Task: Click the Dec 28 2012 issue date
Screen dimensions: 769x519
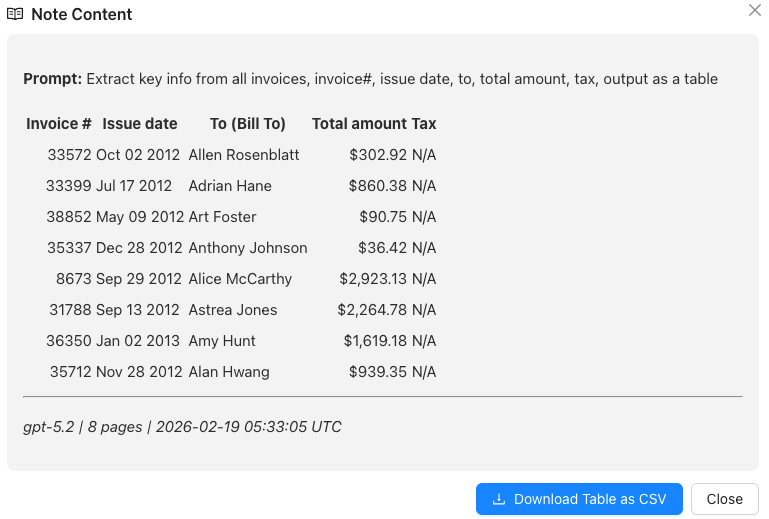Action: coord(140,248)
